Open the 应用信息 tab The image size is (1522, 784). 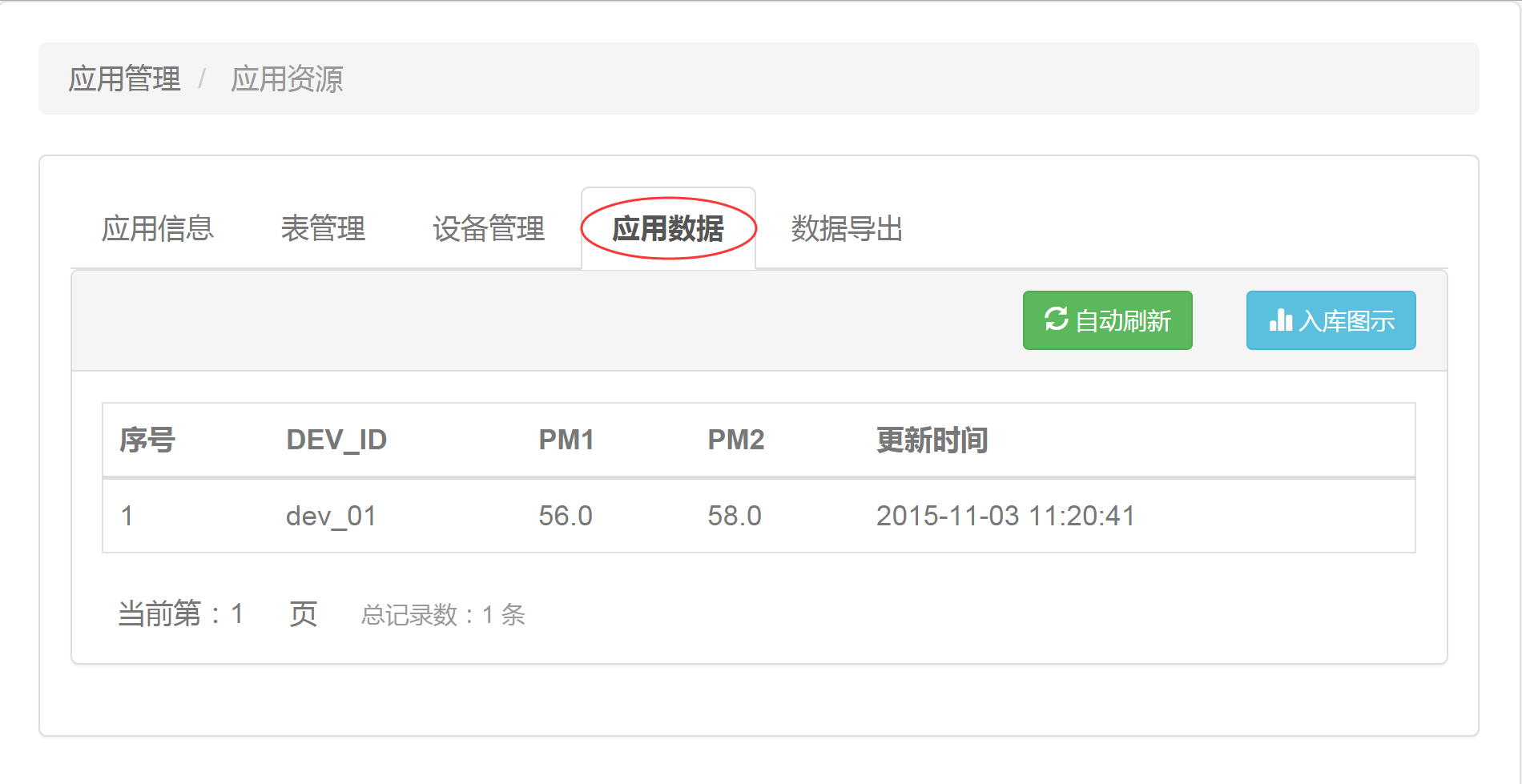point(157,229)
